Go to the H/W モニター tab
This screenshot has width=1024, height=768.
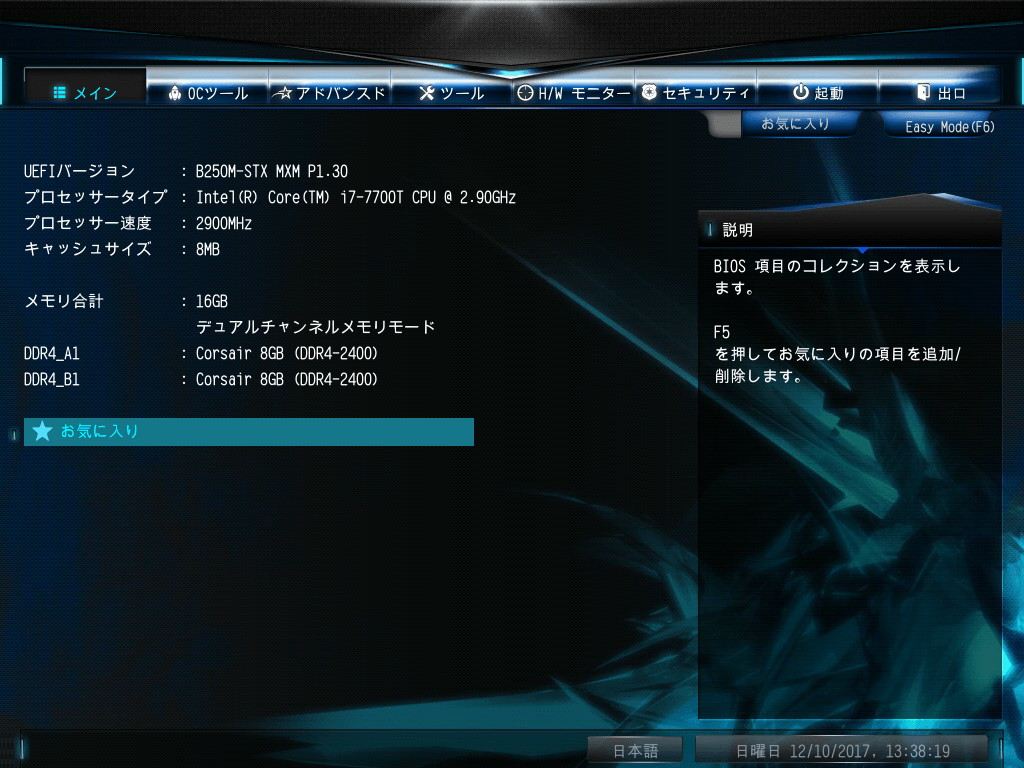pyautogui.click(x=573, y=89)
